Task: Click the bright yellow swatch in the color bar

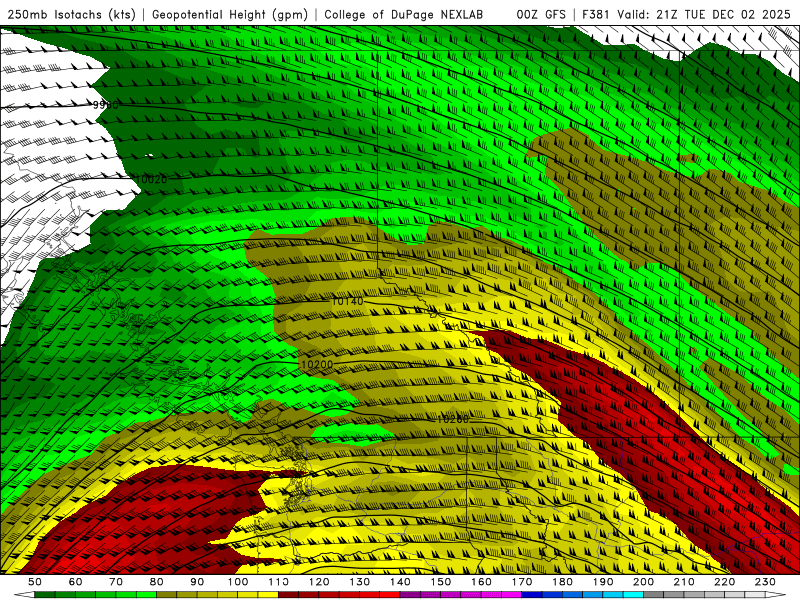Action: pos(268,594)
